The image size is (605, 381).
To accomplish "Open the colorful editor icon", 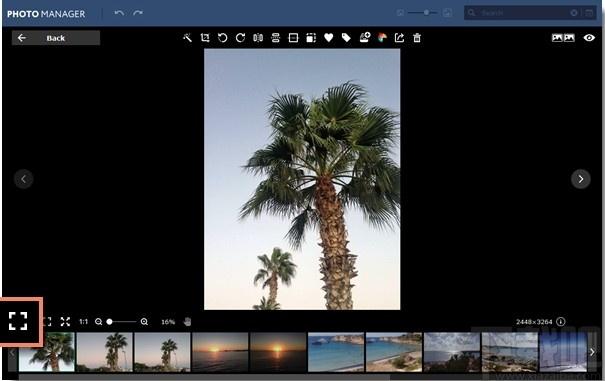I will (x=382, y=38).
